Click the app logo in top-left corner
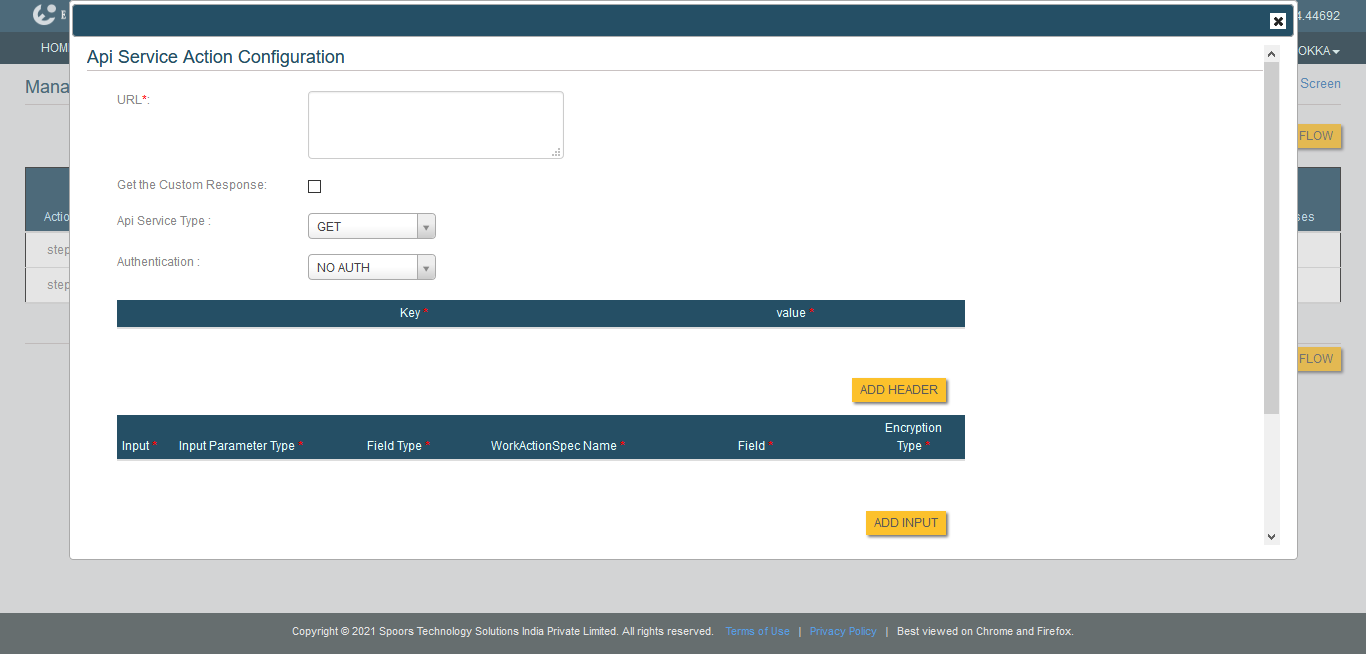Viewport: 1366px width, 654px height. (44, 15)
